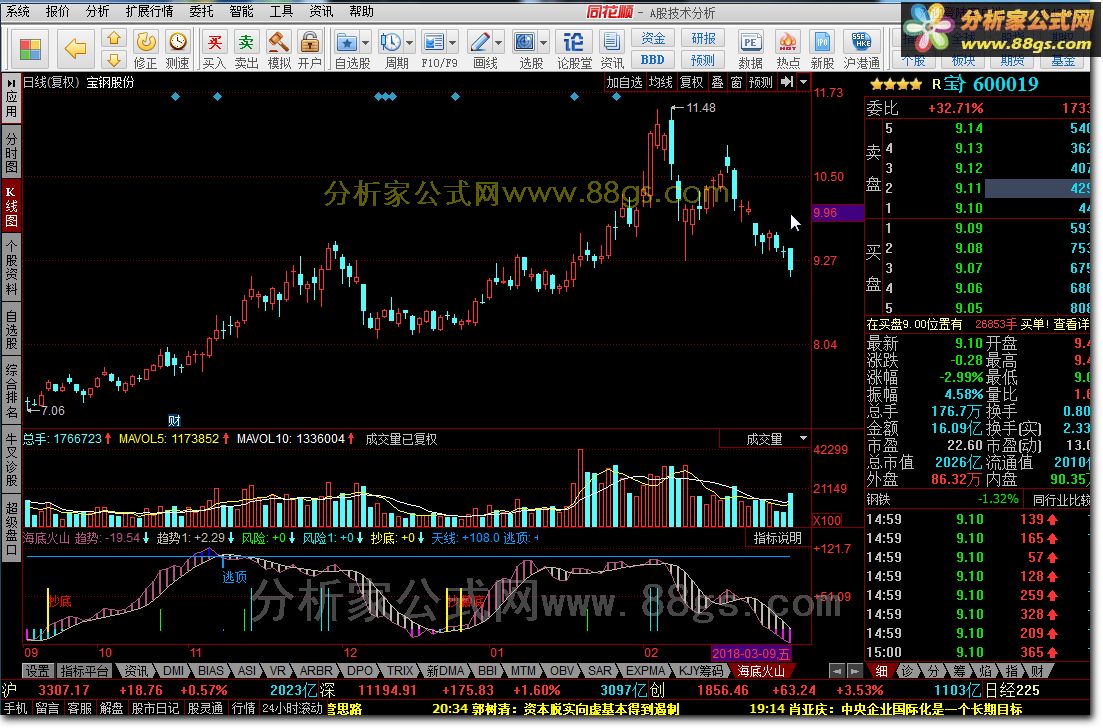Viewport: 1103px width, 728px height.
Task: Open the 报价 menu
Action: click(x=58, y=11)
